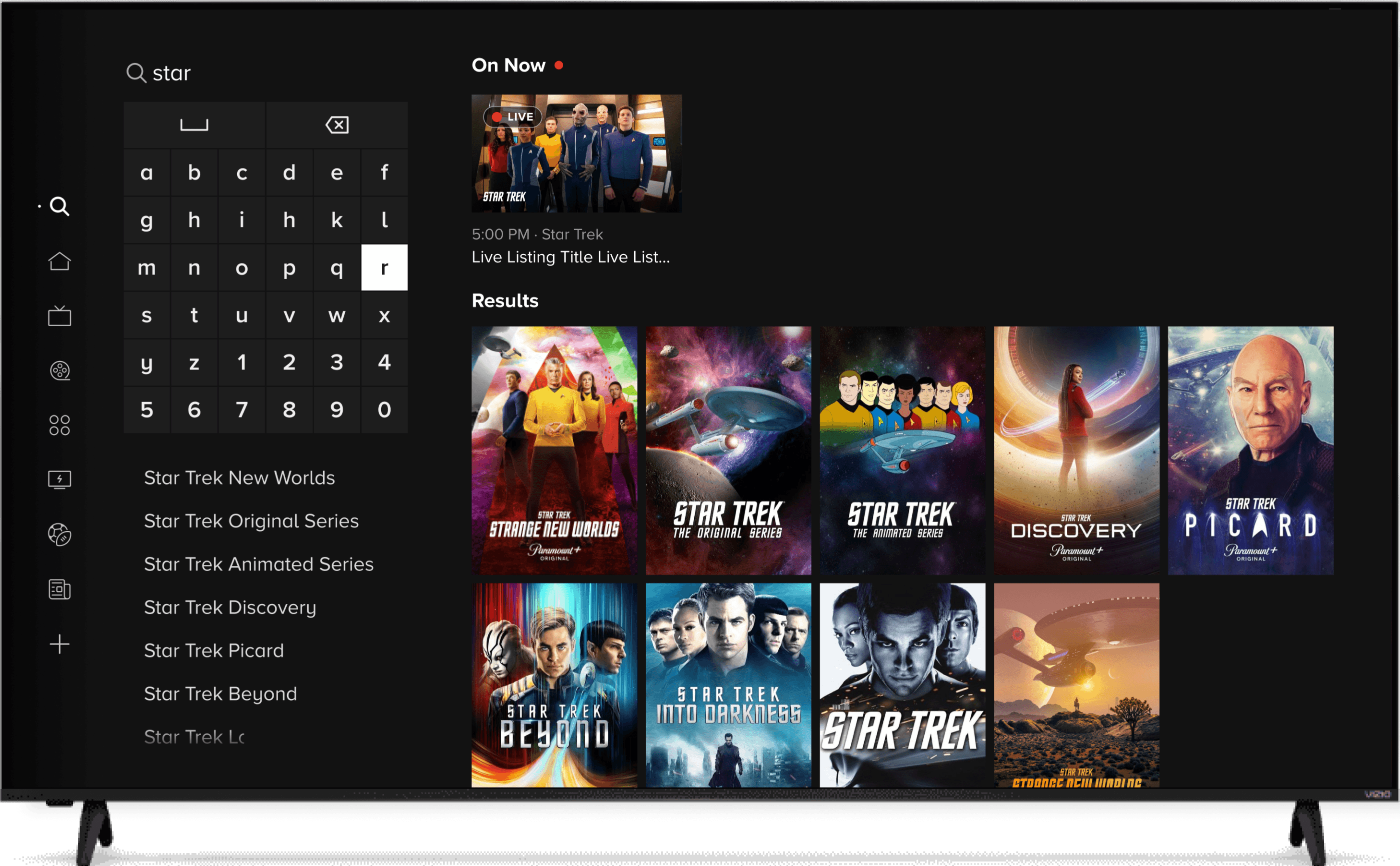Screen dimensions: 1400x866
Task: Select the letter x key
Action: pyautogui.click(x=384, y=315)
